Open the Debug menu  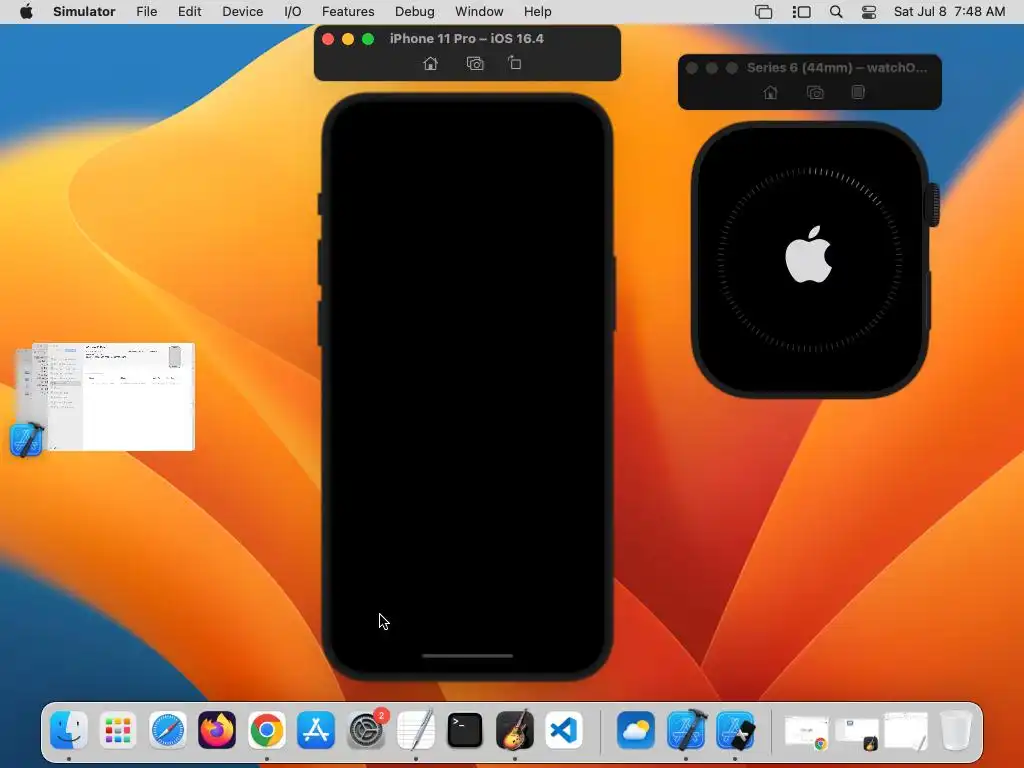(415, 12)
